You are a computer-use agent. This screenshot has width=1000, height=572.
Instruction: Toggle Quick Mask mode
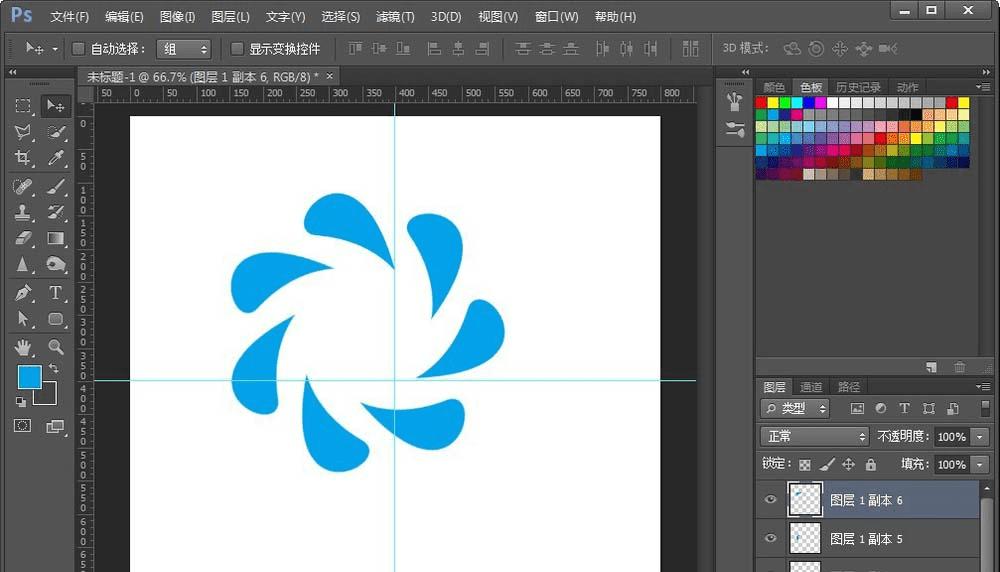pyautogui.click(x=22, y=425)
